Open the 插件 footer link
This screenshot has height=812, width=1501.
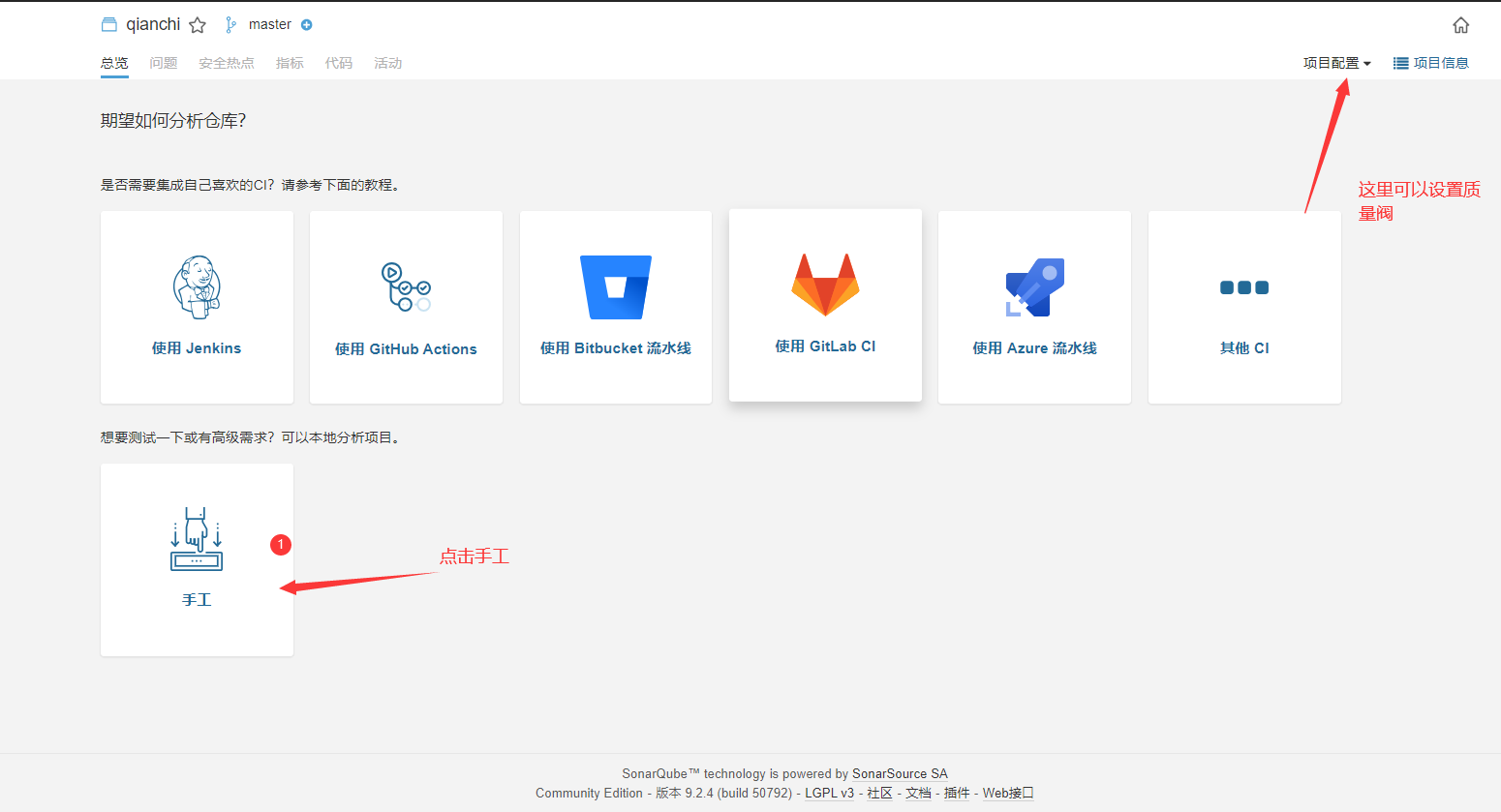[x=957, y=793]
